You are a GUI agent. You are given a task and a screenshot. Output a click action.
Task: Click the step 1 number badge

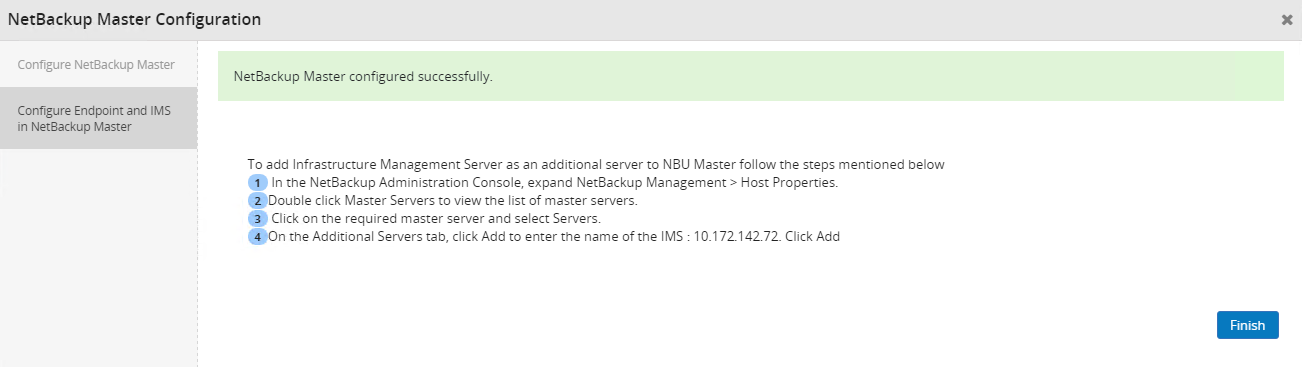[x=258, y=183]
